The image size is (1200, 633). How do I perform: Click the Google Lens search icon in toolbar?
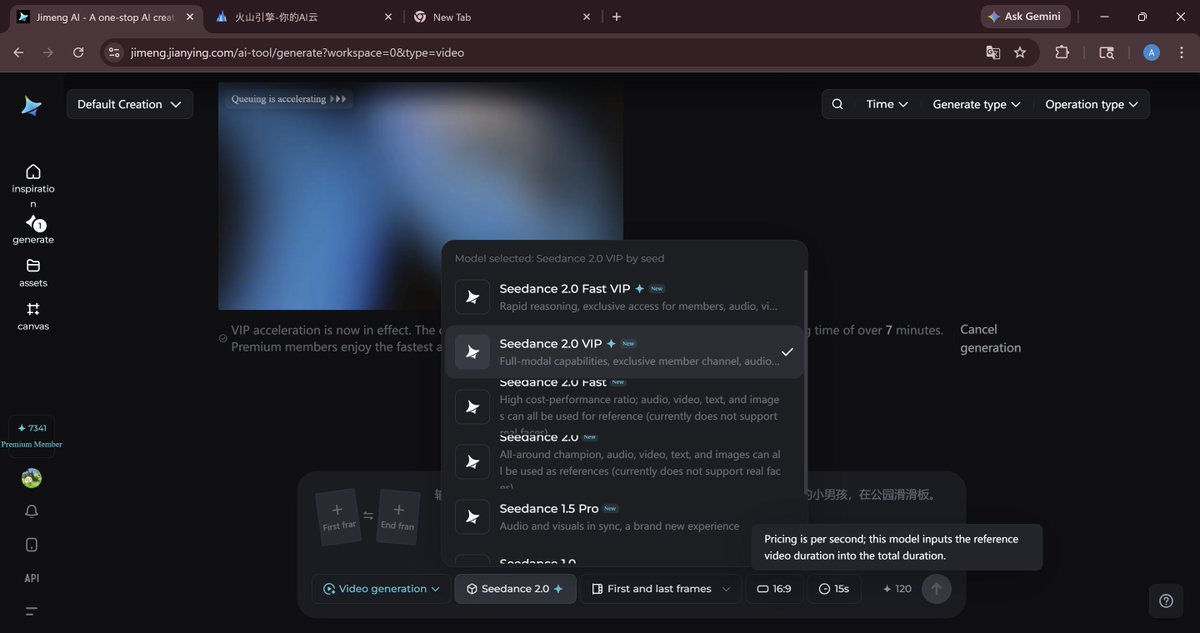tap(1106, 52)
